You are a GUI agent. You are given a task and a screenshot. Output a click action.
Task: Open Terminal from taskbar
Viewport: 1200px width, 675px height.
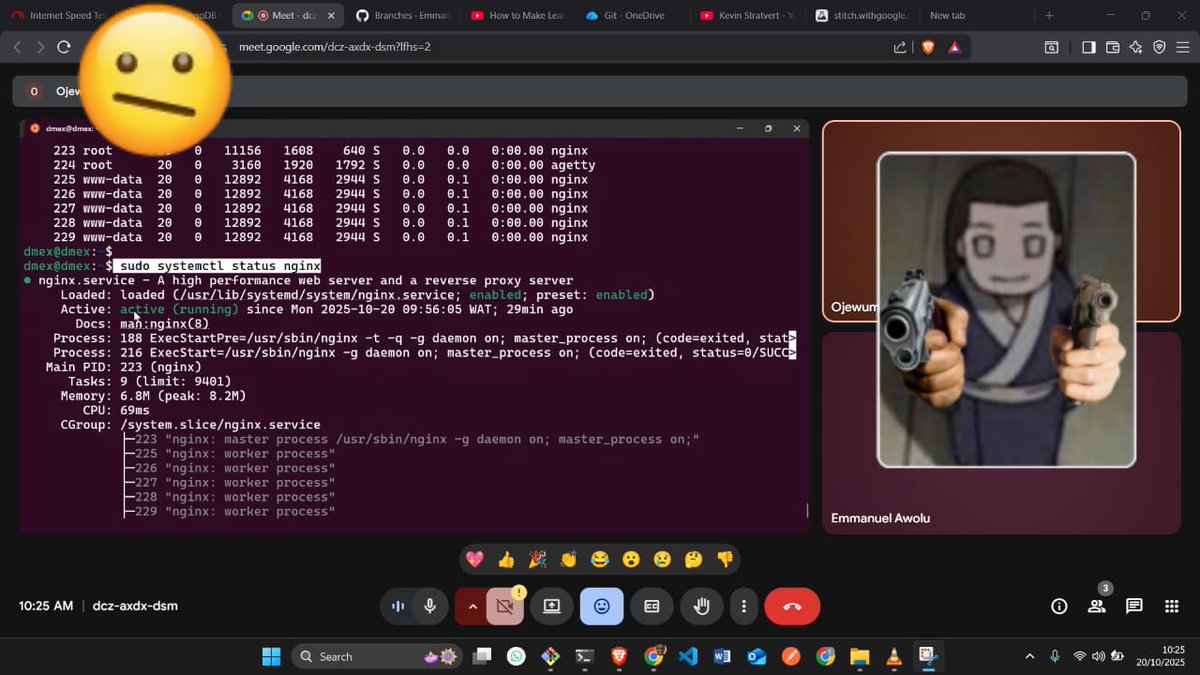tap(585, 656)
